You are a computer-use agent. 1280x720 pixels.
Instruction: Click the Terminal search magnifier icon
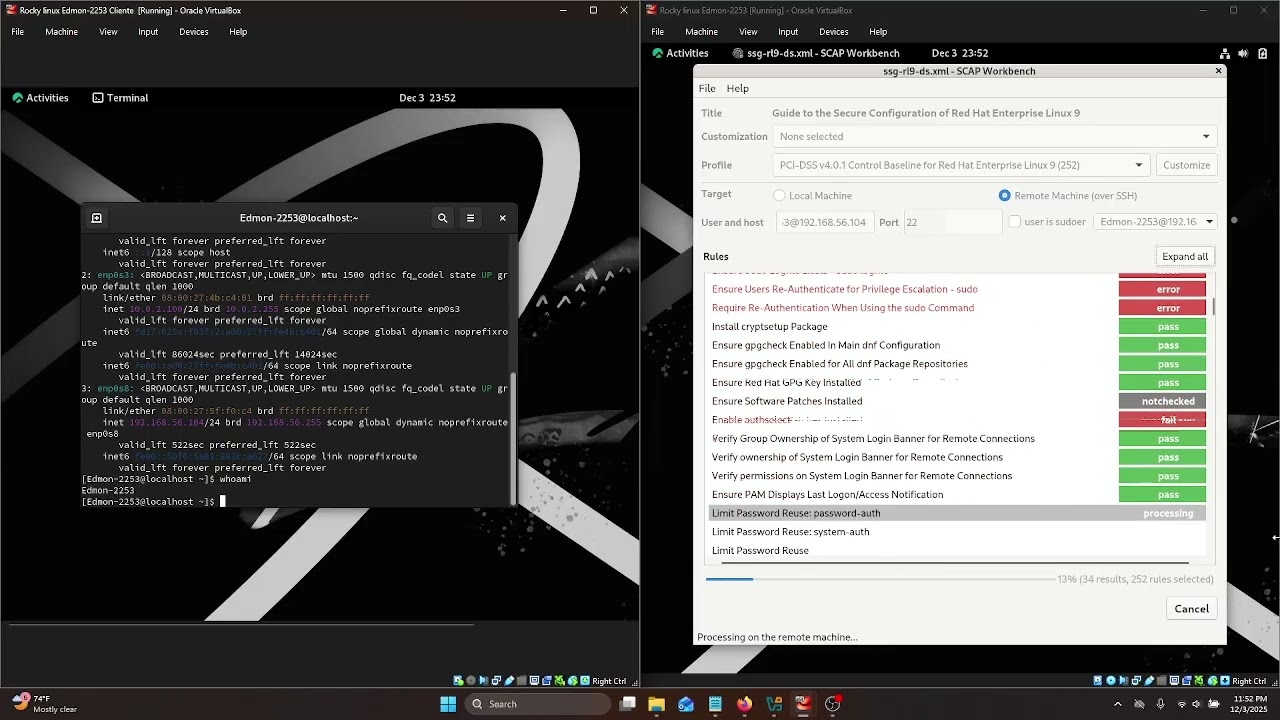click(x=442, y=218)
